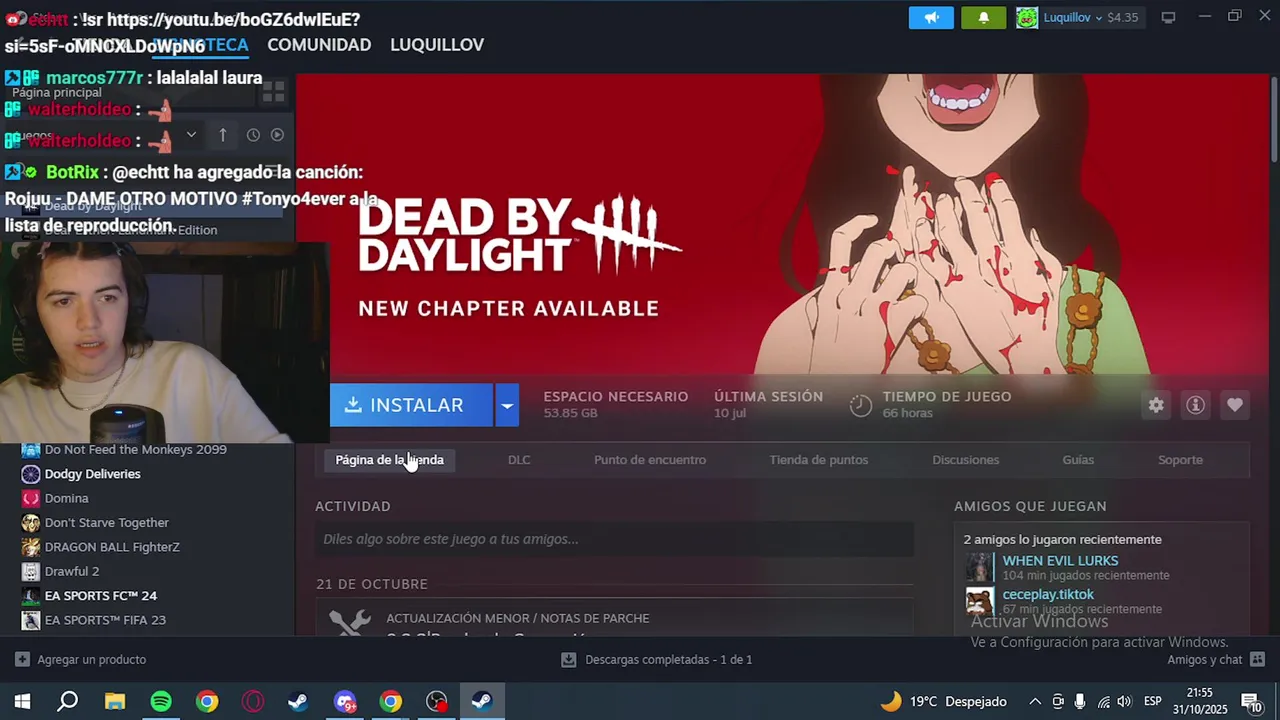This screenshot has width=1280, height=720.
Task: Open the Steam announcements megaphone button
Action: 931,18
